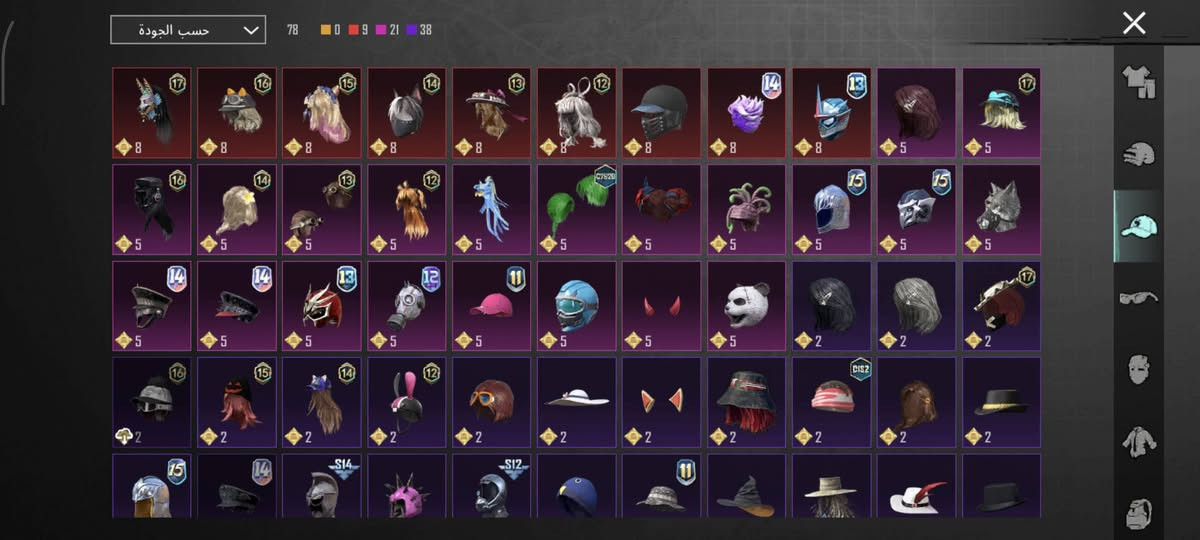The width and height of the screenshot is (1200, 540).
Task: Filter by purple rarity count 38
Action: coord(420,30)
